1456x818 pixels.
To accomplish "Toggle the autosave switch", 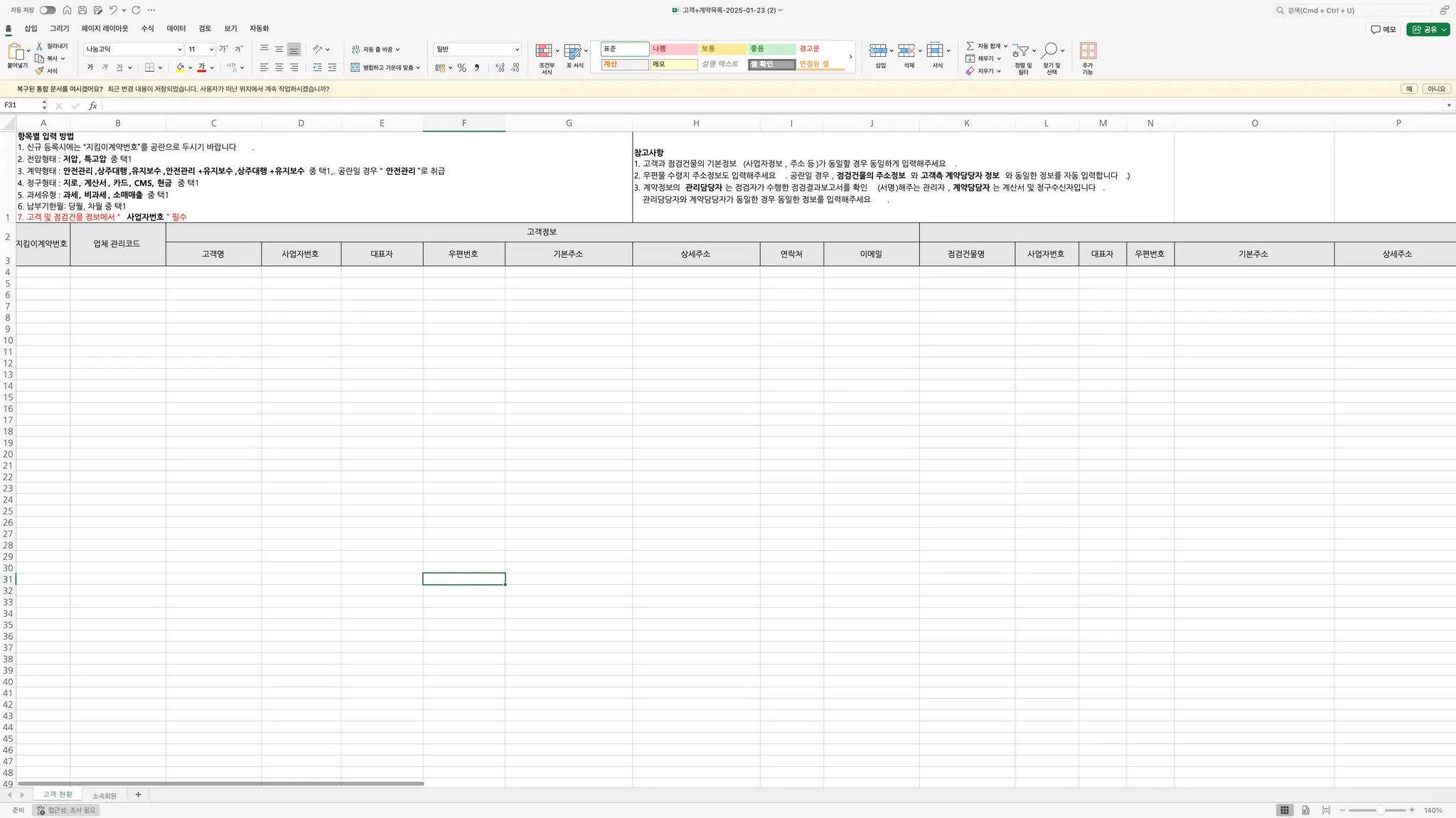I will pos(48,10).
